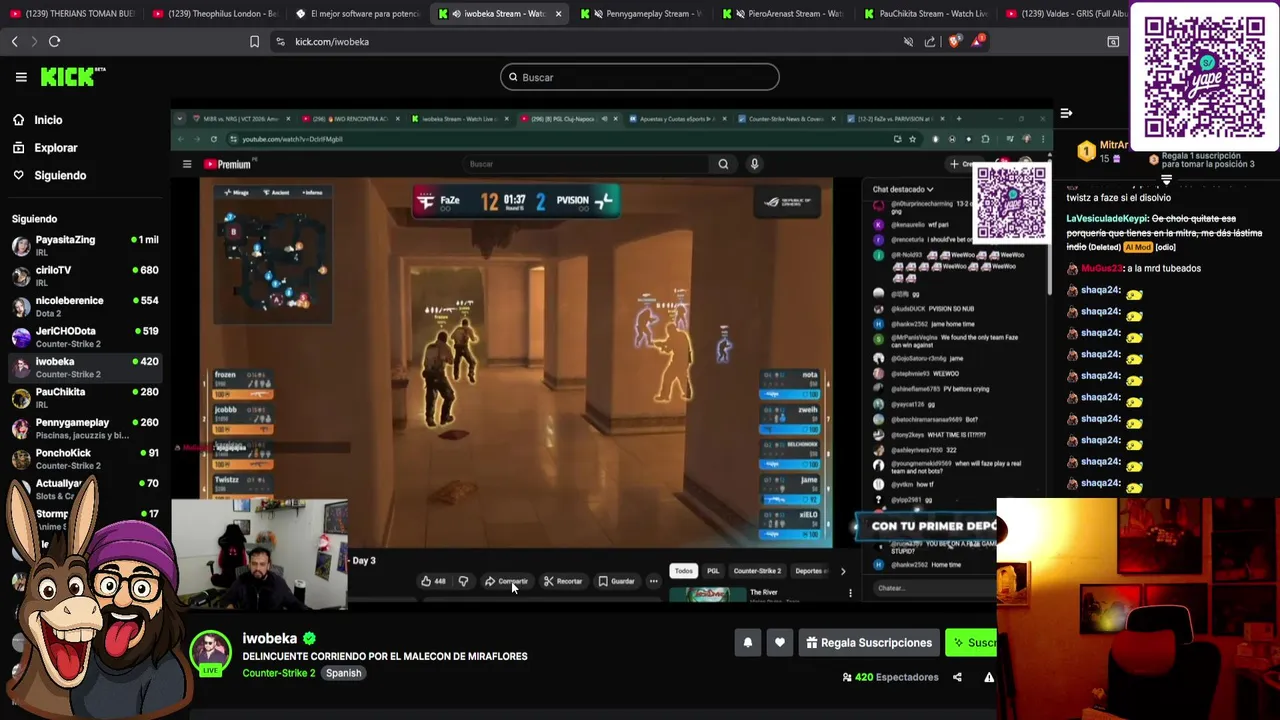Select iwobeka in the following list

pos(85,367)
